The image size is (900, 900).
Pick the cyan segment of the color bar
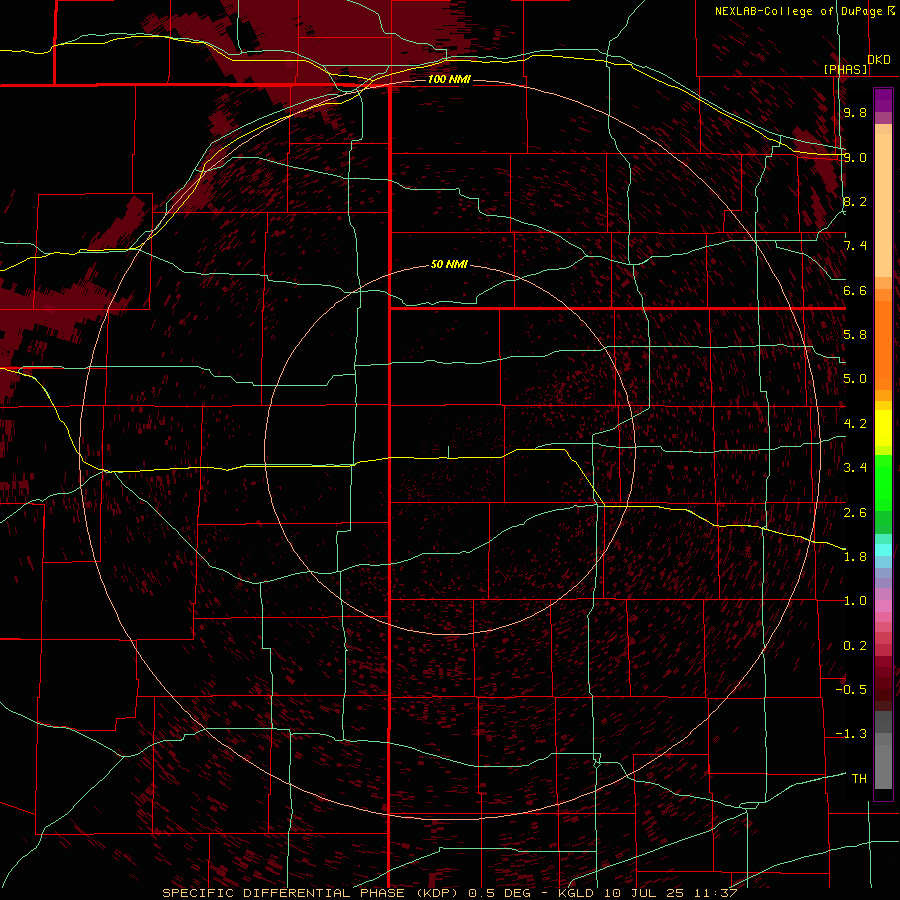[x=883, y=550]
